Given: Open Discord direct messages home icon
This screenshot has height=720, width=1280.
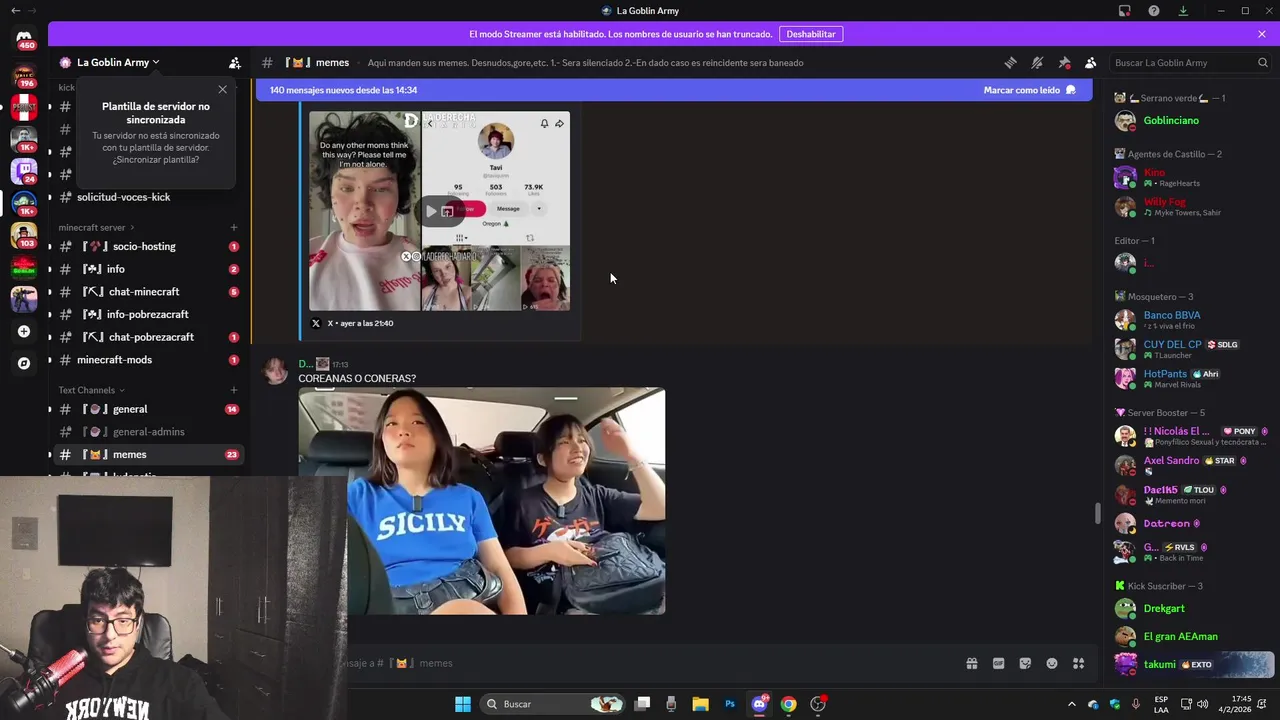Looking at the screenshot, I should coord(24,39).
